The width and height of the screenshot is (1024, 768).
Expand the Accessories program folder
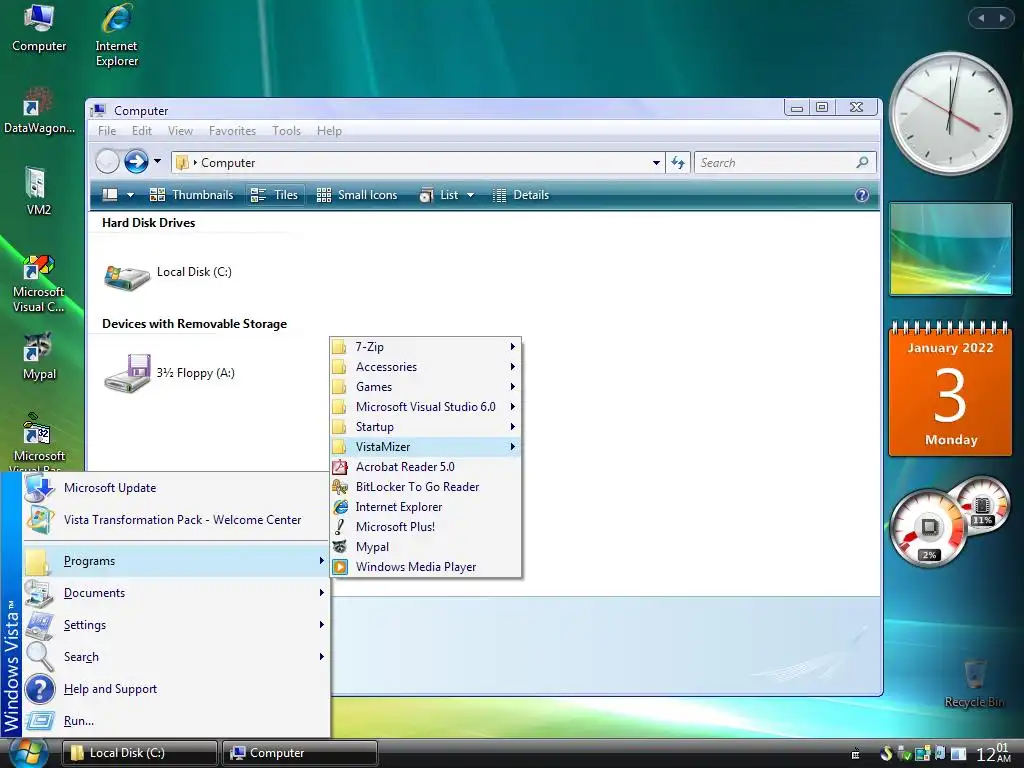coord(425,367)
